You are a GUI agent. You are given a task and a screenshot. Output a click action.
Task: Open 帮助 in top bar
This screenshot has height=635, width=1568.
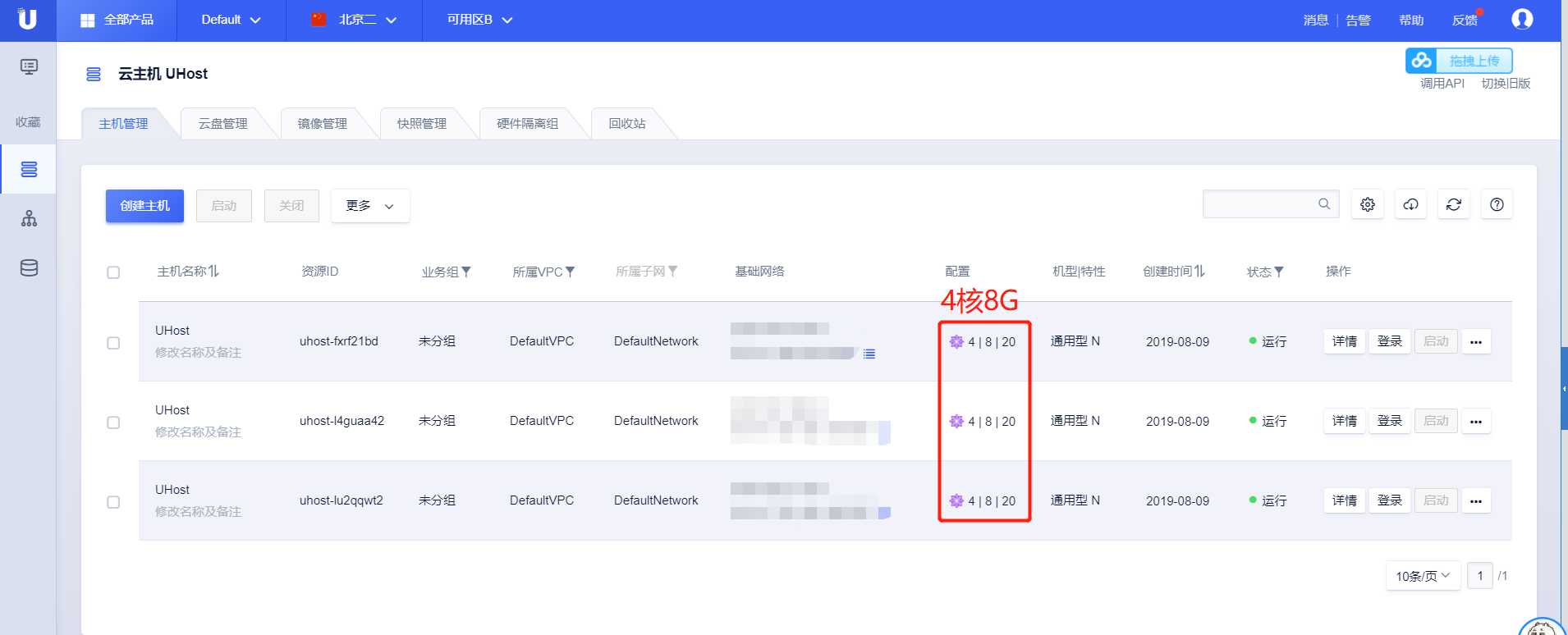(x=1411, y=21)
